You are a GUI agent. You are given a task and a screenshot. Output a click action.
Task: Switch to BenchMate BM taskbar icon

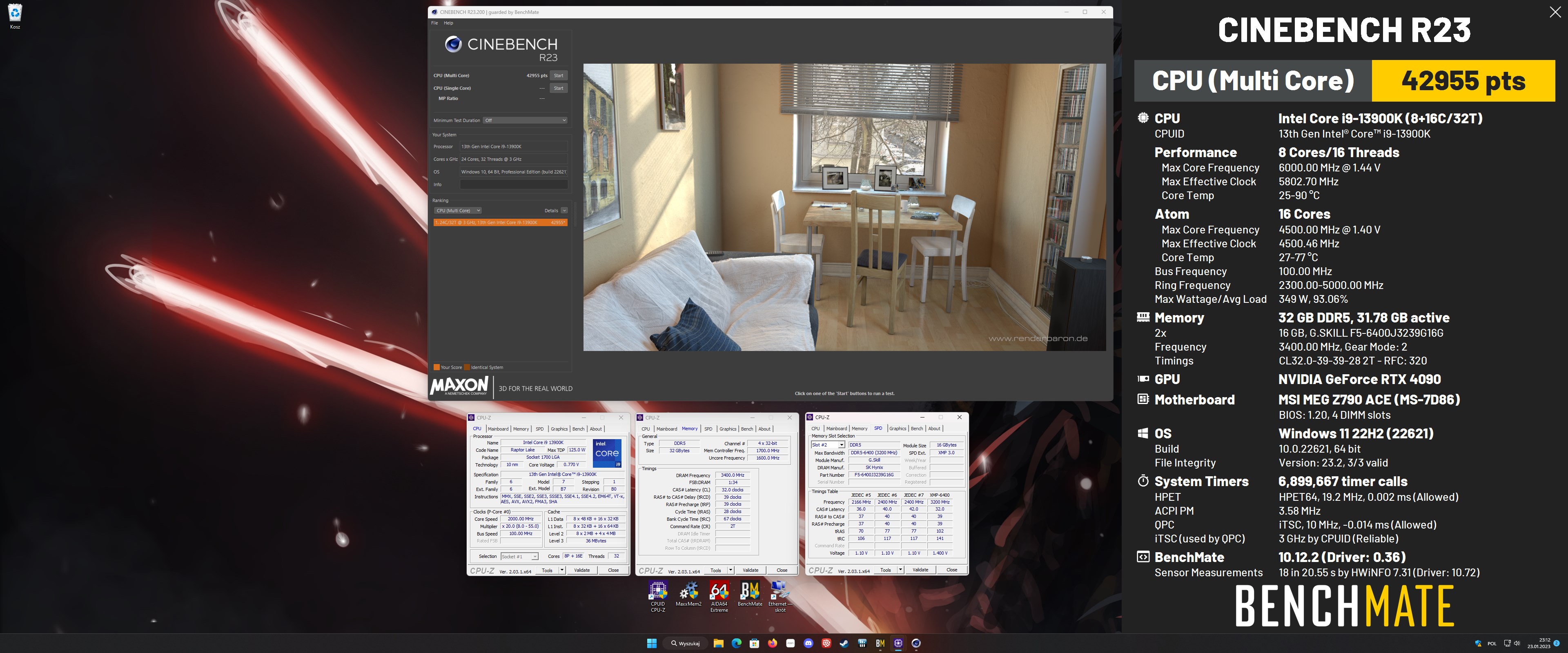pos(880,643)
